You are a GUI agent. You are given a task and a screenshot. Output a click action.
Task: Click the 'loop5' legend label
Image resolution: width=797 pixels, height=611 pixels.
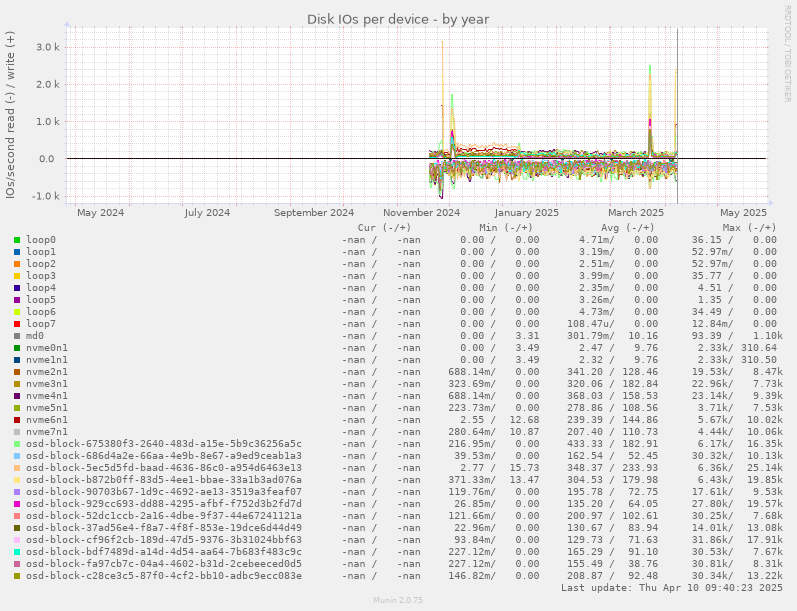41,300
